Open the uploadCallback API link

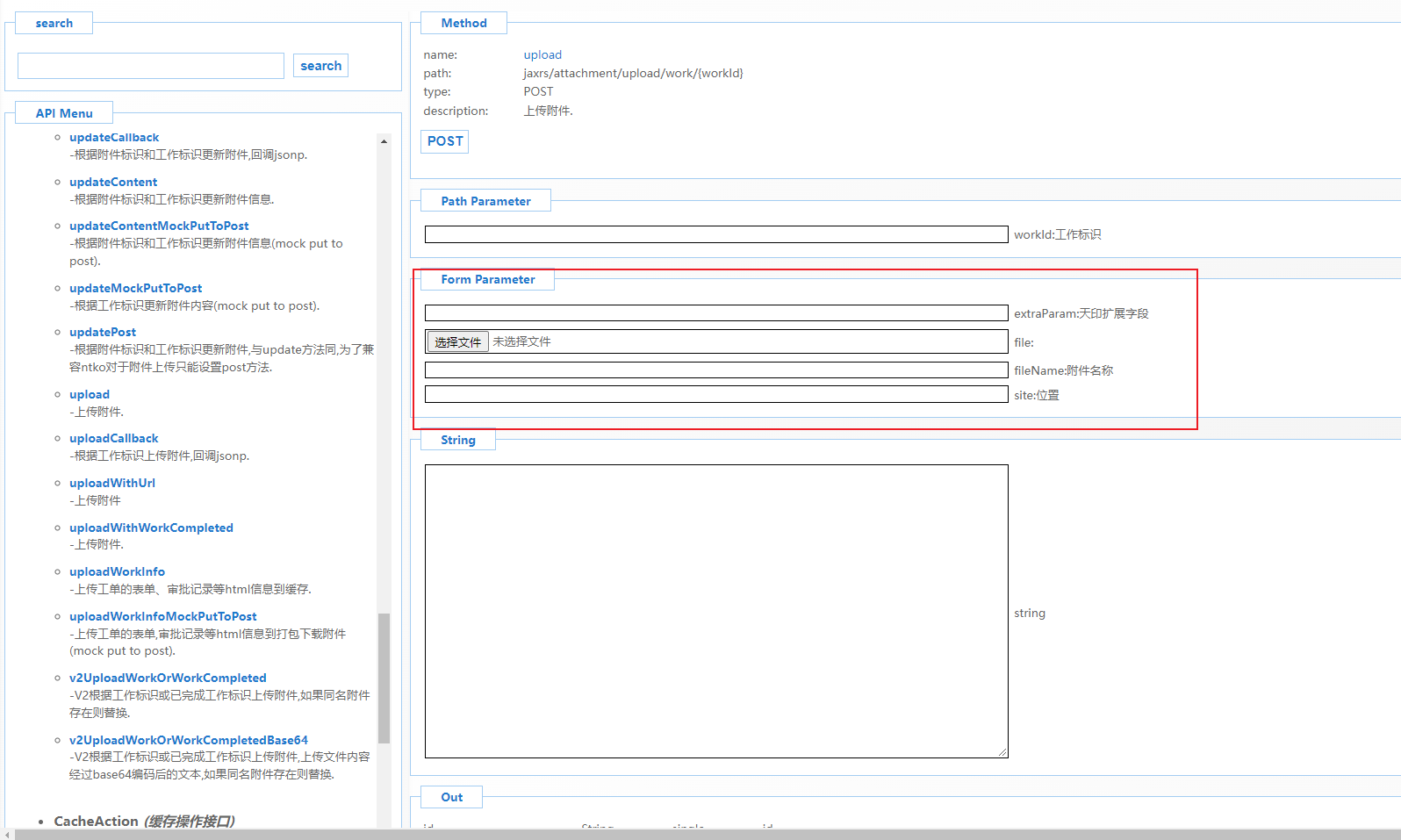coord(114,439)
